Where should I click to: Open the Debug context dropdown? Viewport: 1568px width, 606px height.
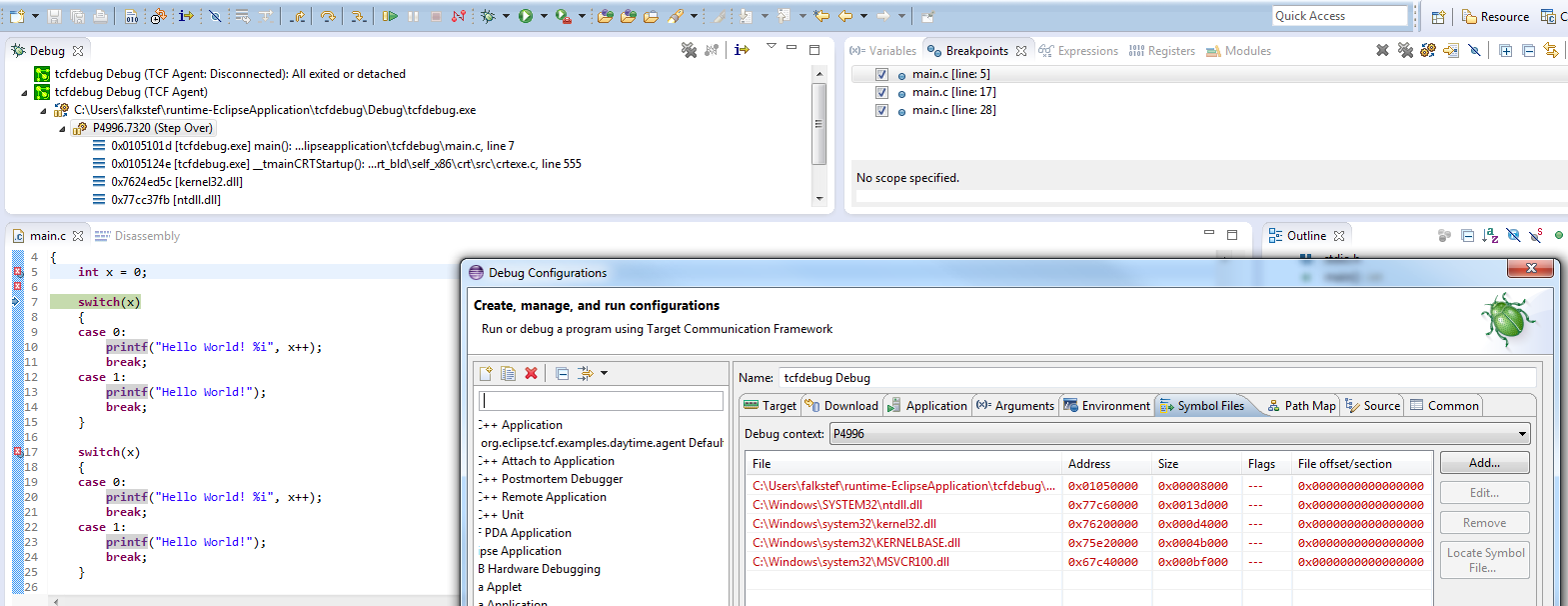tap(1523, 434)
